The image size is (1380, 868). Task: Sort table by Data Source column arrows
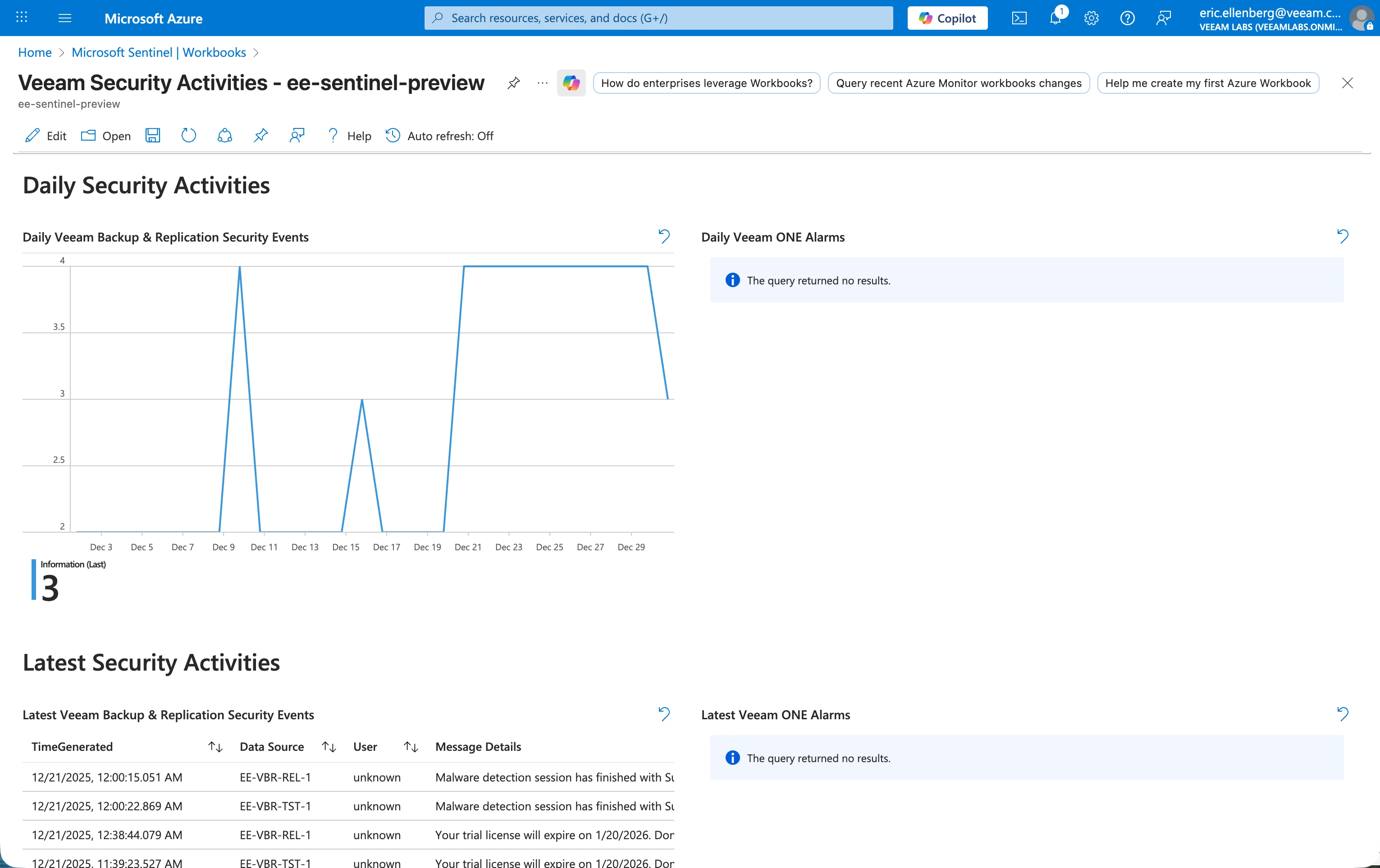coord(329,746)
